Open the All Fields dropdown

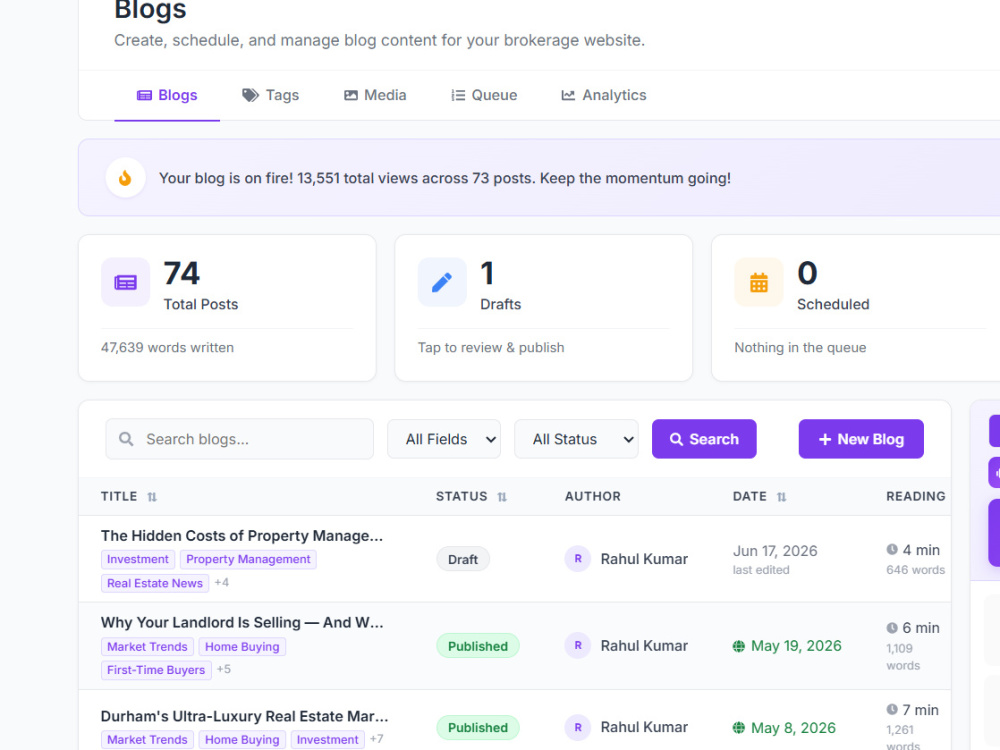[444, 439]
